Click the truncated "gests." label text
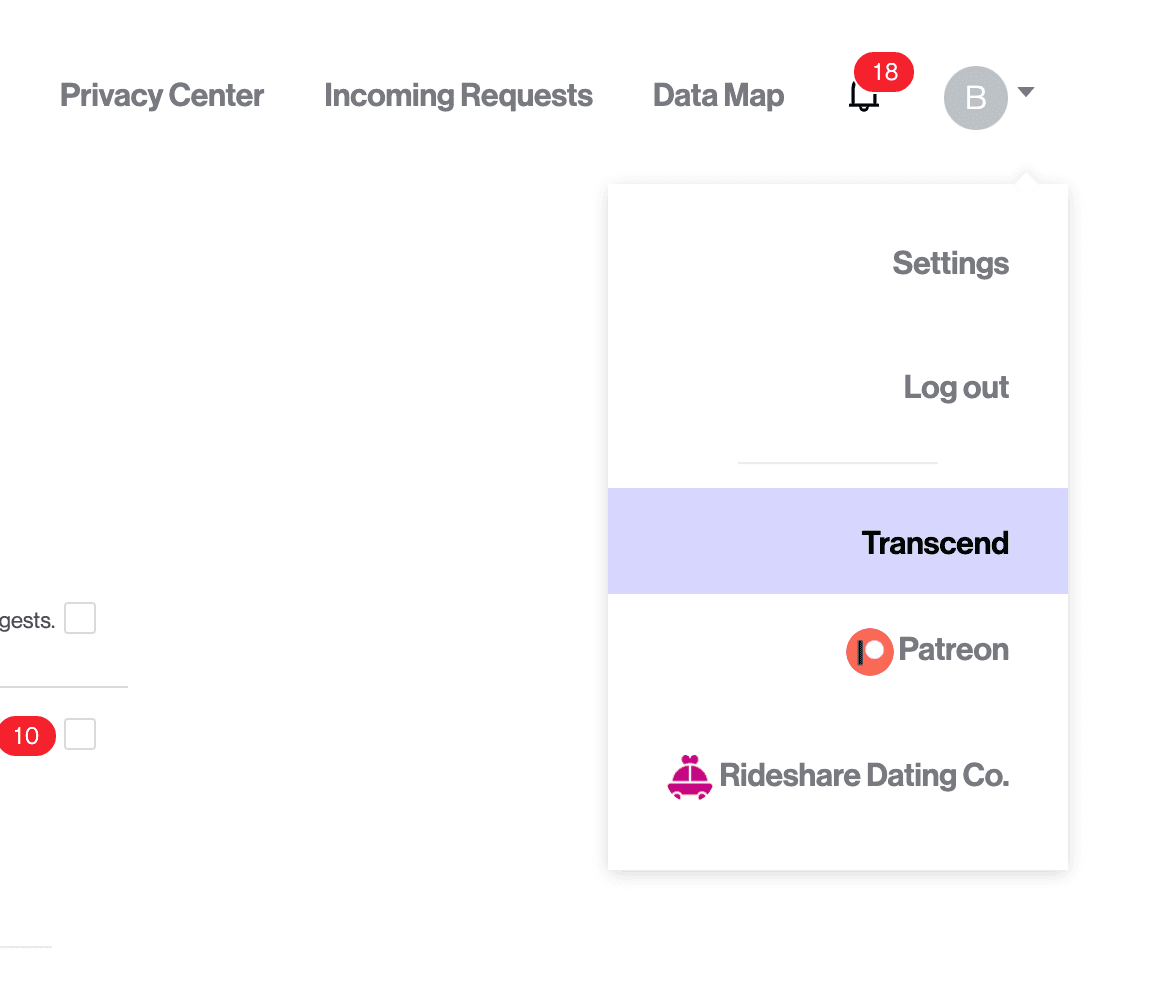 pos(27,621)
